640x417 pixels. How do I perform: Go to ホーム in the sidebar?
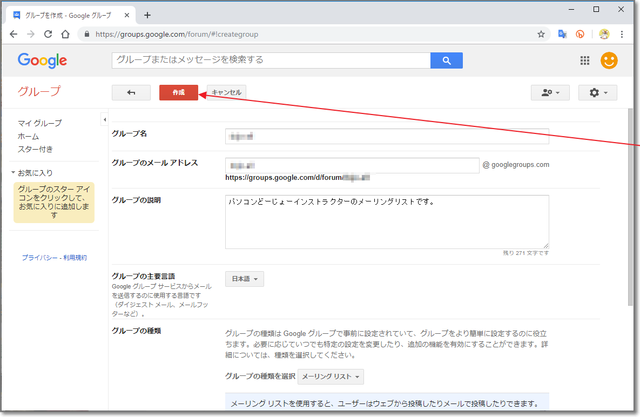(x=29, y=136)
